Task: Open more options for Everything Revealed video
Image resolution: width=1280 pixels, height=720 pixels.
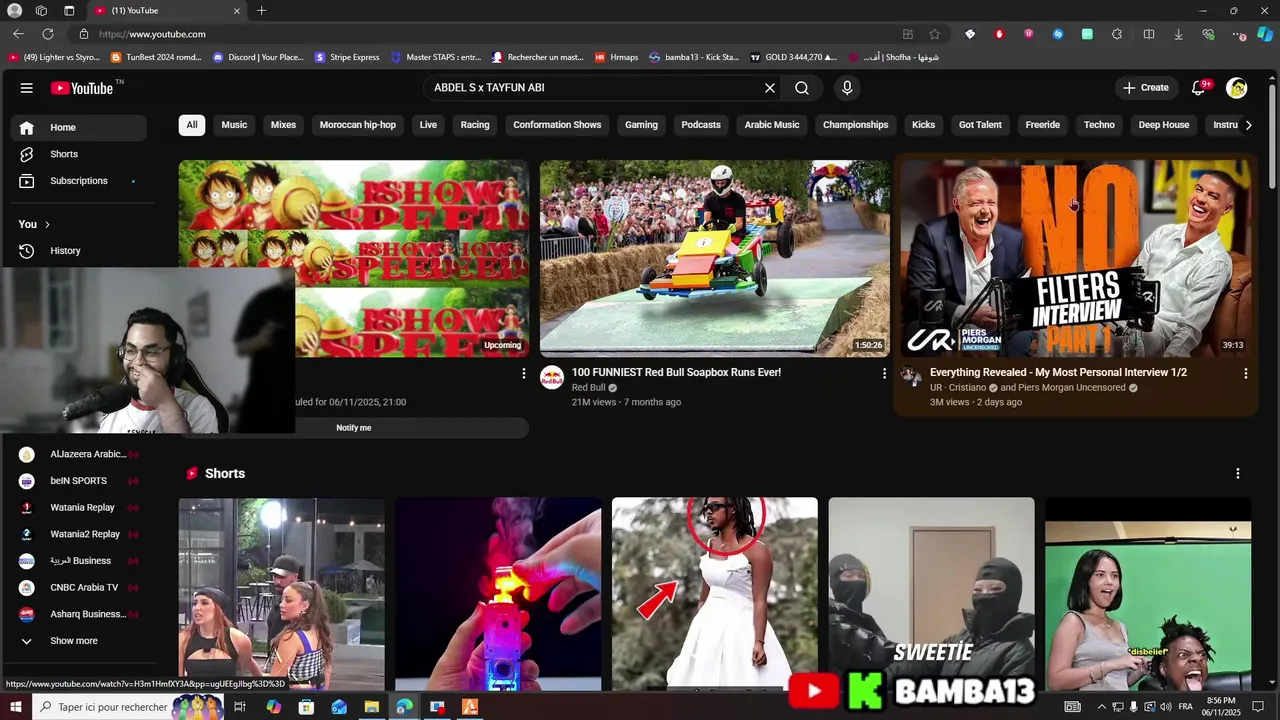Action: point(1245,373)
